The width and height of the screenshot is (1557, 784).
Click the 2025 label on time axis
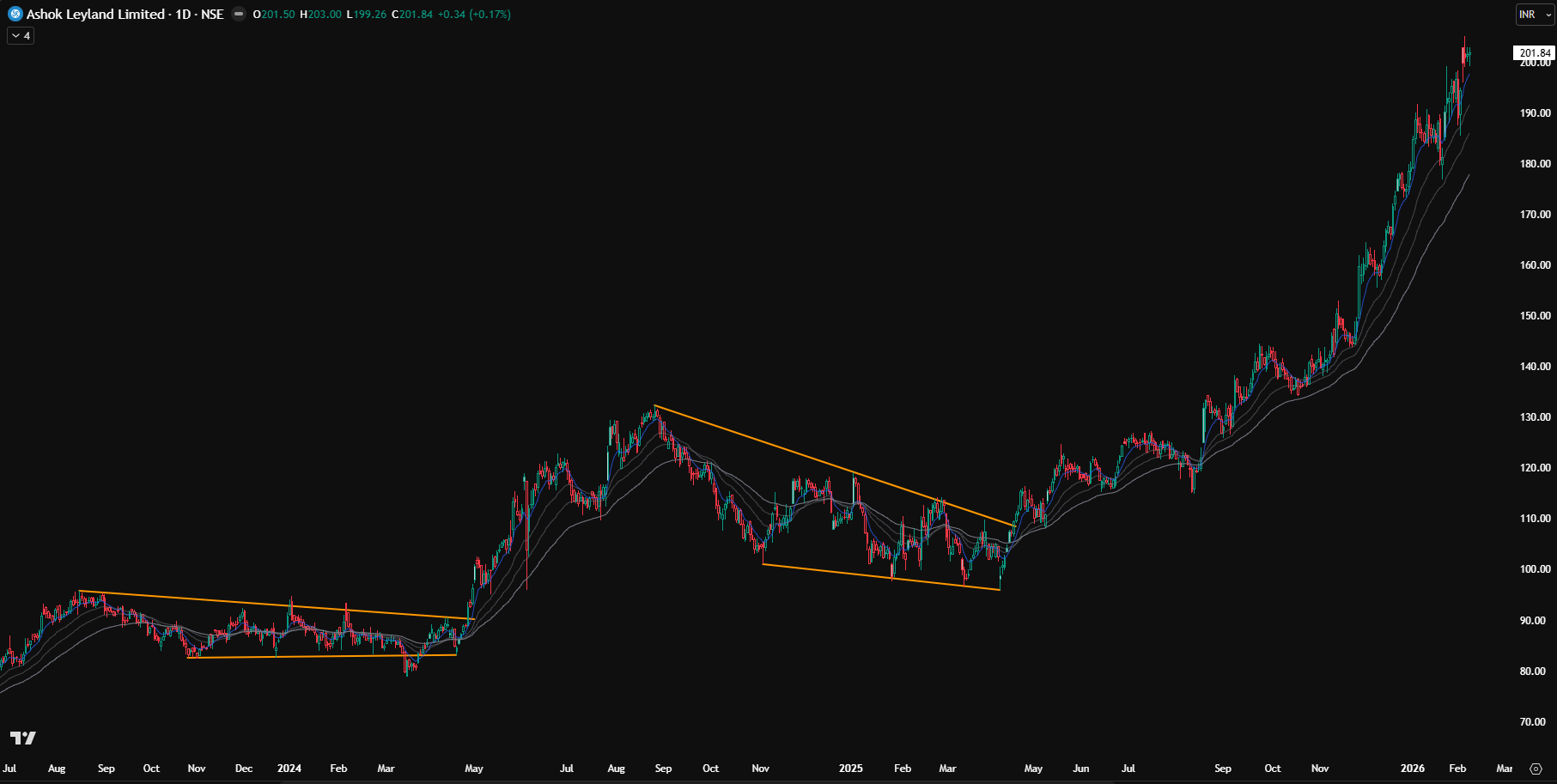click(850, 769)
